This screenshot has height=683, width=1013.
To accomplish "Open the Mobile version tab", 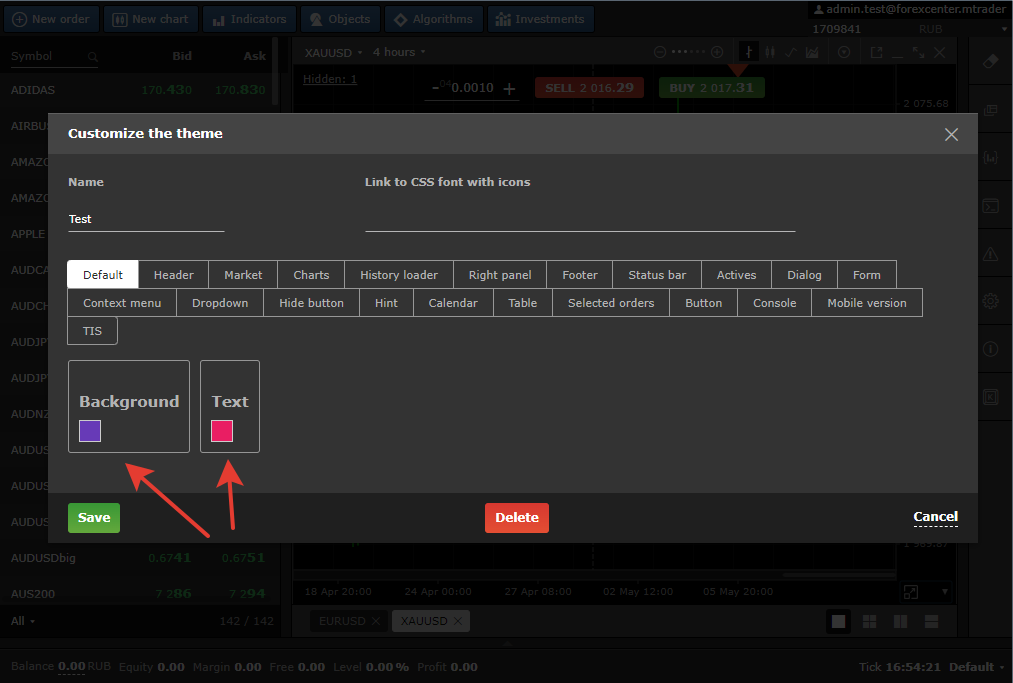I will 866,303.
